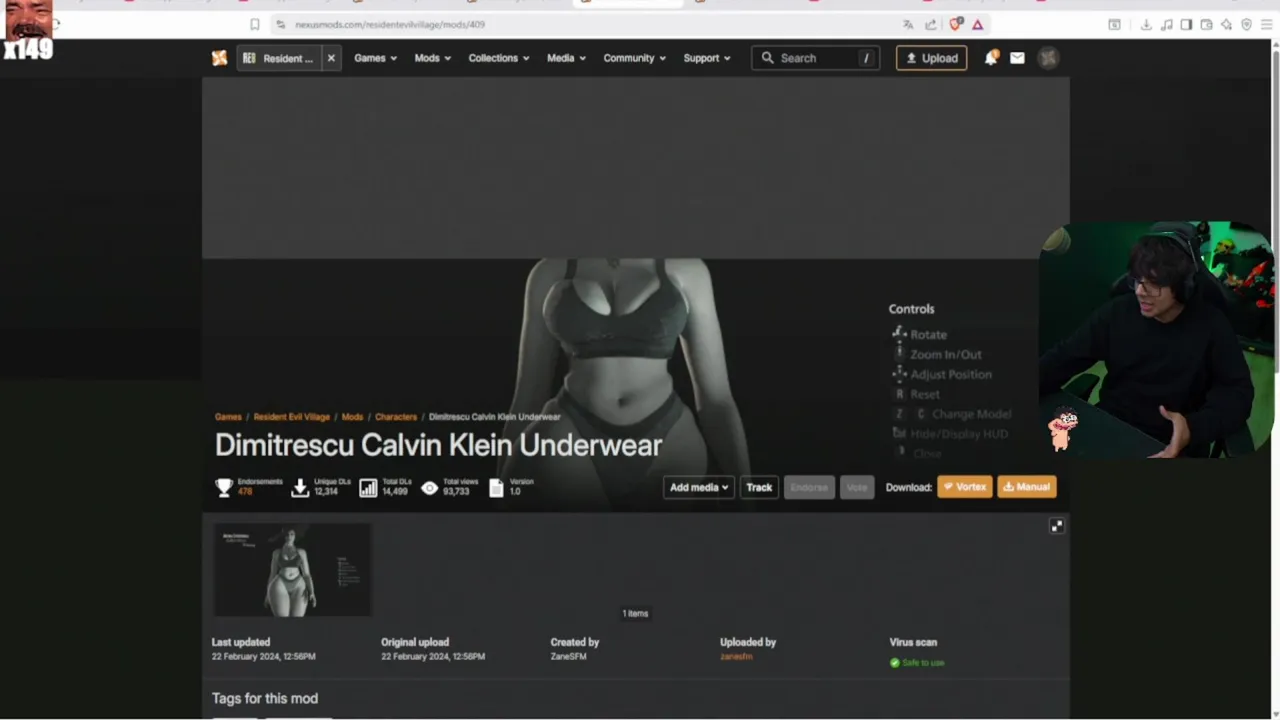Expand the Community menu
Viewport: 1280px width, 720px height.
tap(634, 58)
